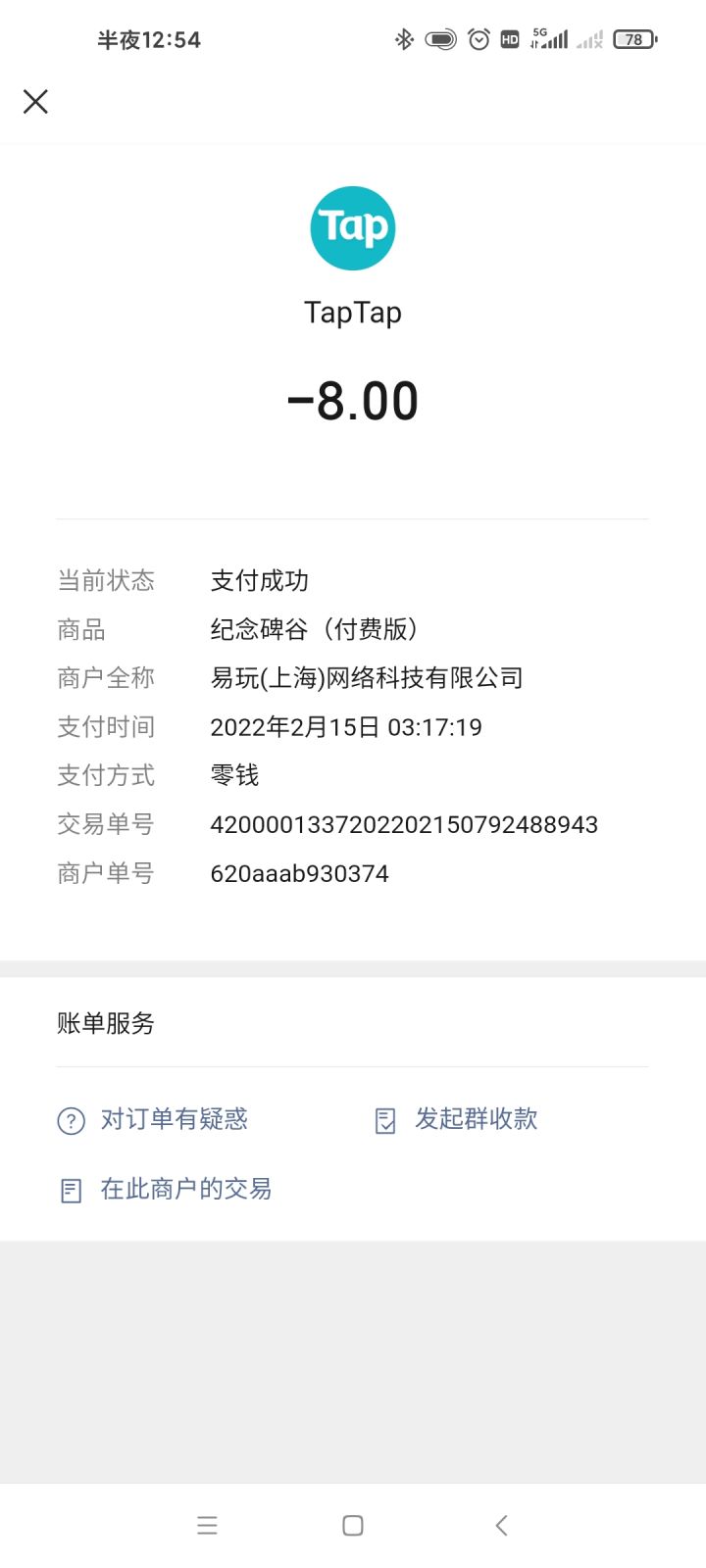Tap the 账单服务 section header
This screenshot has height=1568, width=706.
point(106,1023)
